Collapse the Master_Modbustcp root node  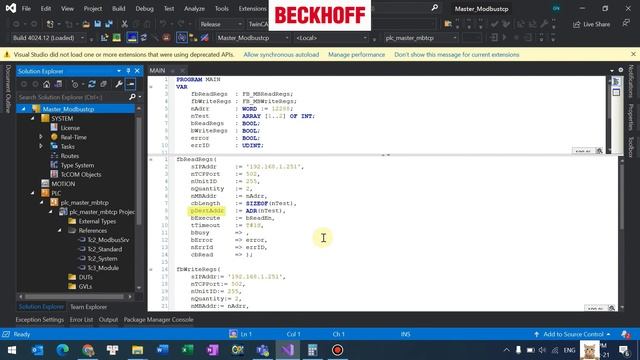point(23,109)
